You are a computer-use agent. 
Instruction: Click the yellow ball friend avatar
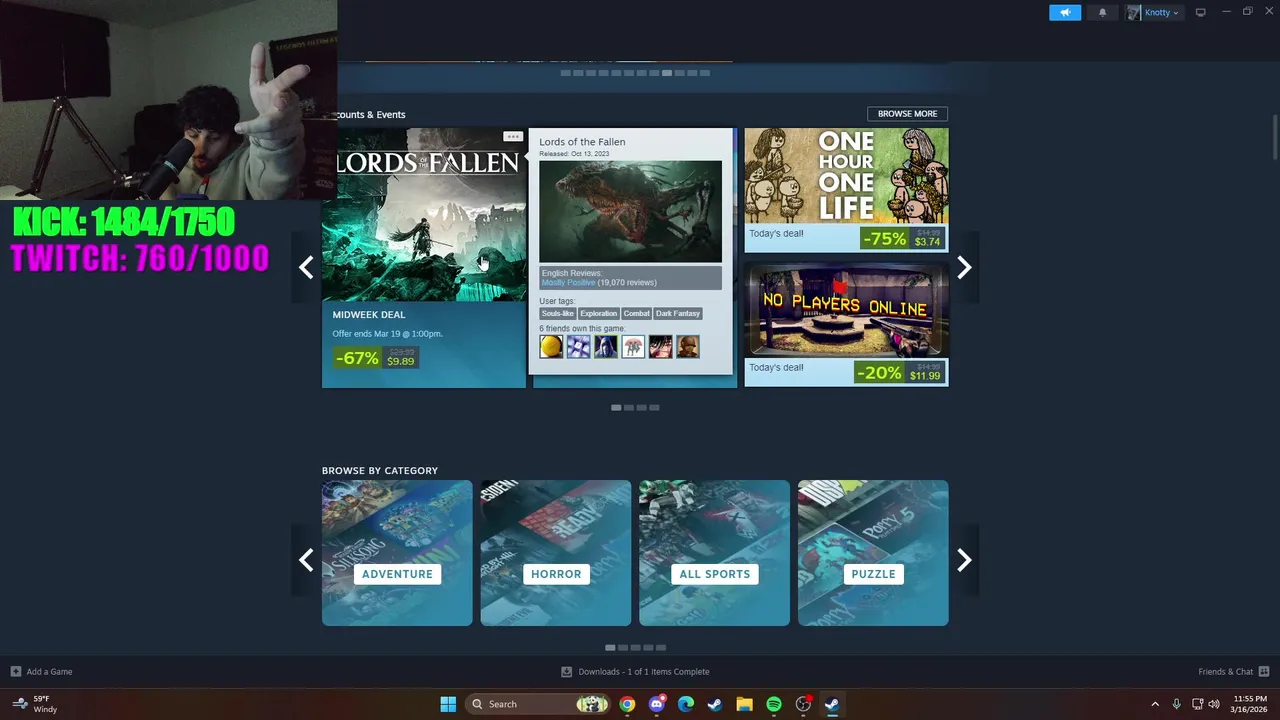pyautogui.click(x=551, y=347)
